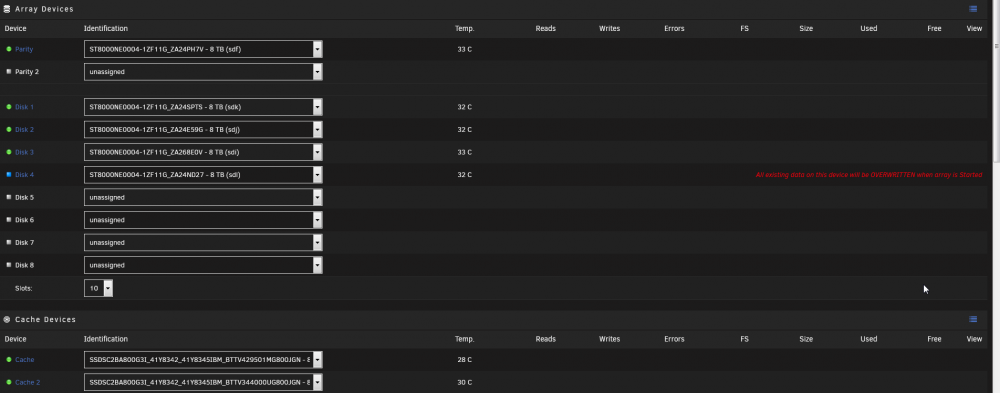The height and width of the screenshot is (393, 1000).
Task: Open the Parity device link
Action: click(24, 49)
